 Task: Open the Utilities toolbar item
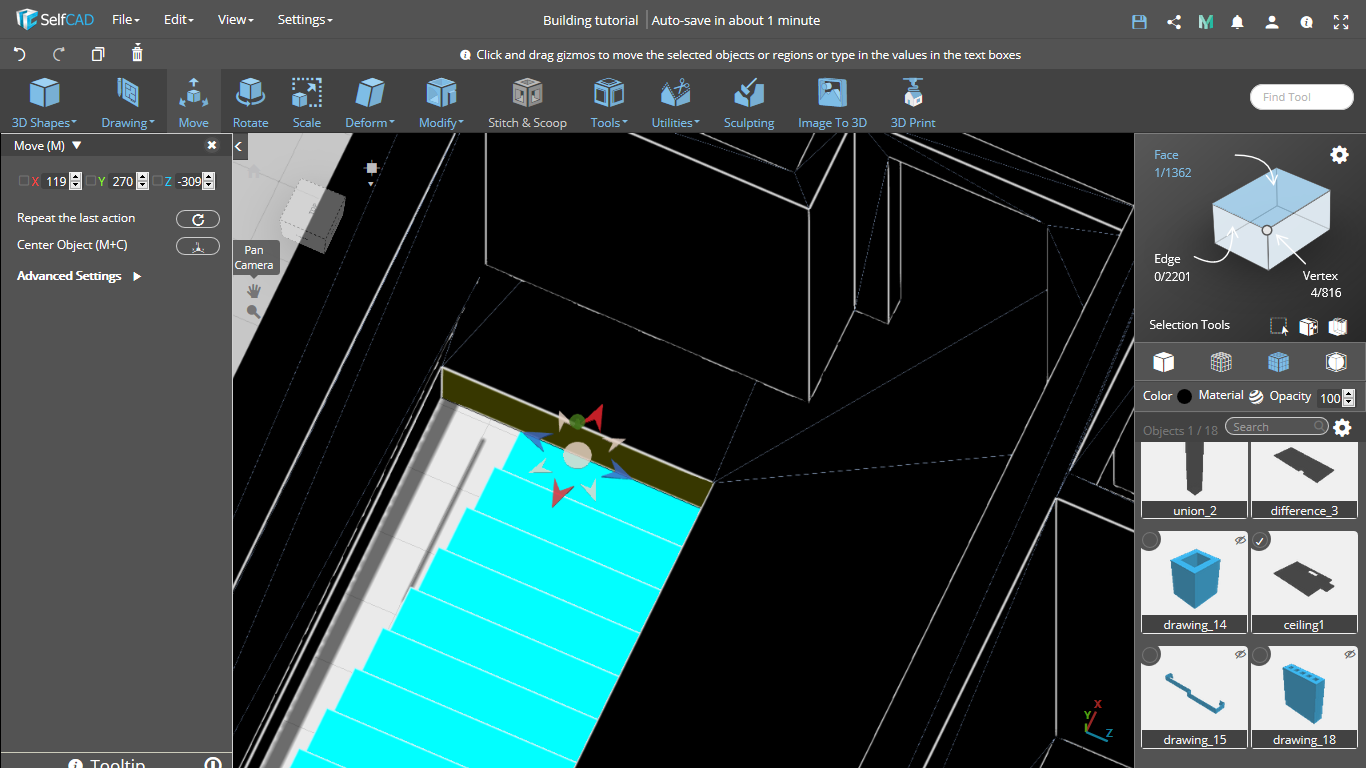coord(676,103)
